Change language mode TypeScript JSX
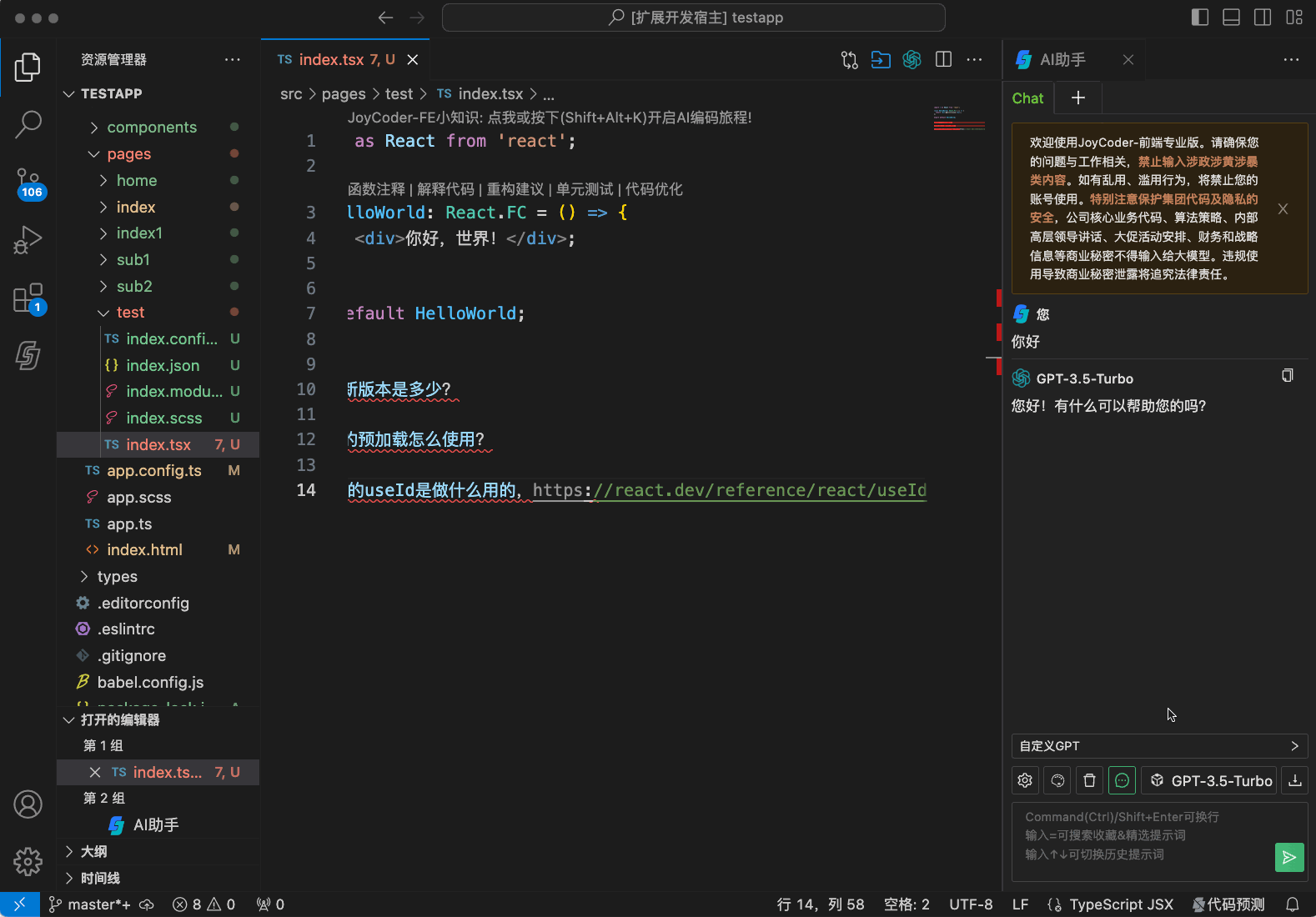 pyautogui.click(x=1121, y=904)
